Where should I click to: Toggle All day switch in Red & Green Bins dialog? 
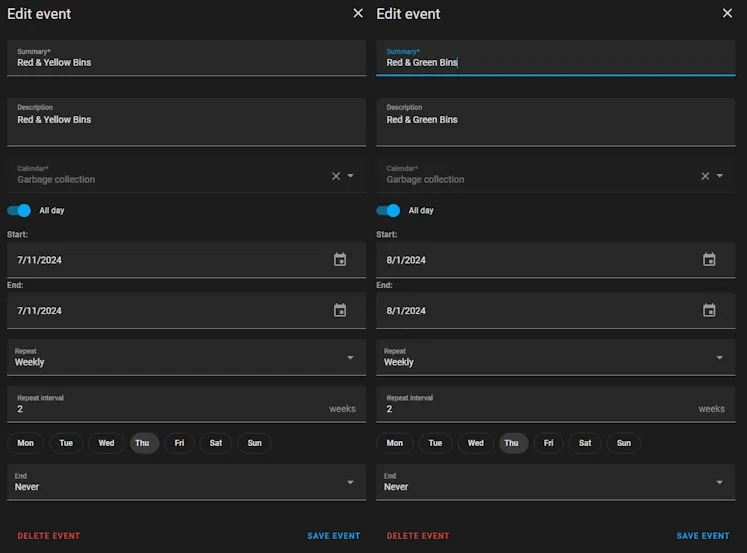(388, 211)
